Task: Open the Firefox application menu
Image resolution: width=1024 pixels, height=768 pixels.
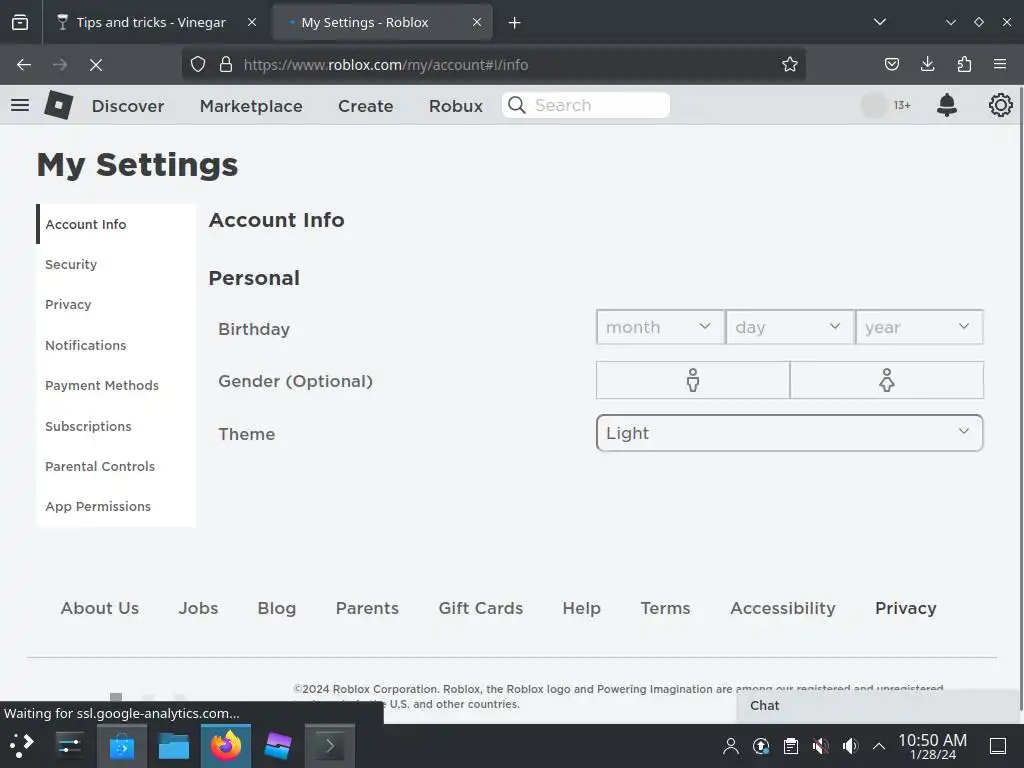Action: (x=1000, y=64)
